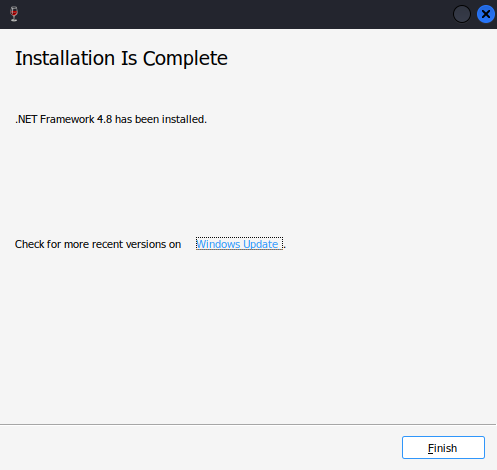Select the '.NET Framework 4.8 has been installed' message

[111, 119]
